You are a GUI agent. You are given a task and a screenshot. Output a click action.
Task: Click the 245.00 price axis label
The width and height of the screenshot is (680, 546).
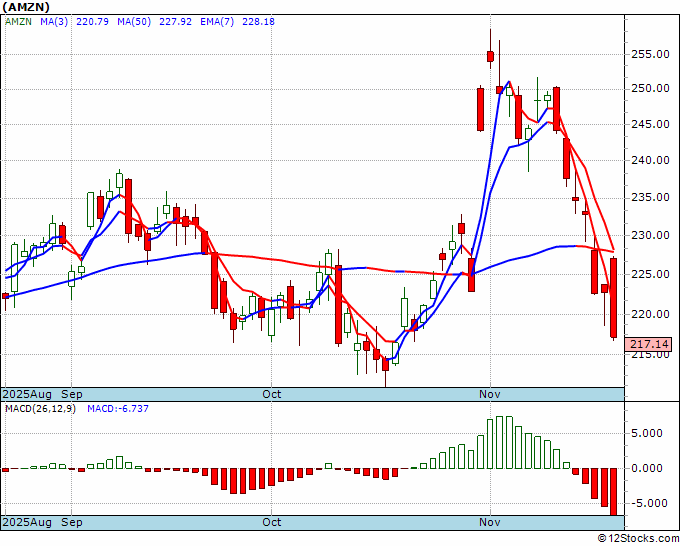(649, 124)
